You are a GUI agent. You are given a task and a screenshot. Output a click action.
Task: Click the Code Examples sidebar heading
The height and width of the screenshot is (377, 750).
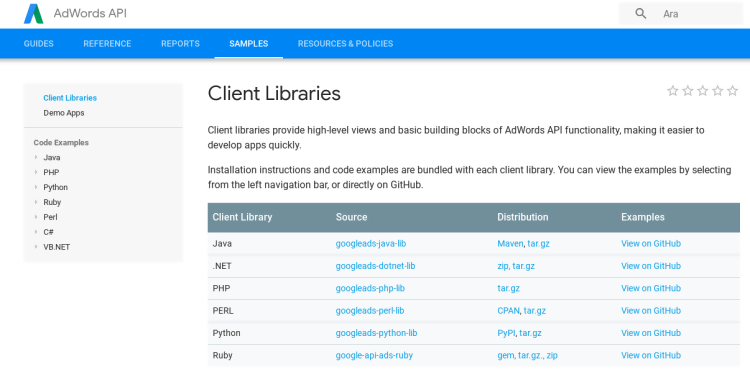pos(61,143)
